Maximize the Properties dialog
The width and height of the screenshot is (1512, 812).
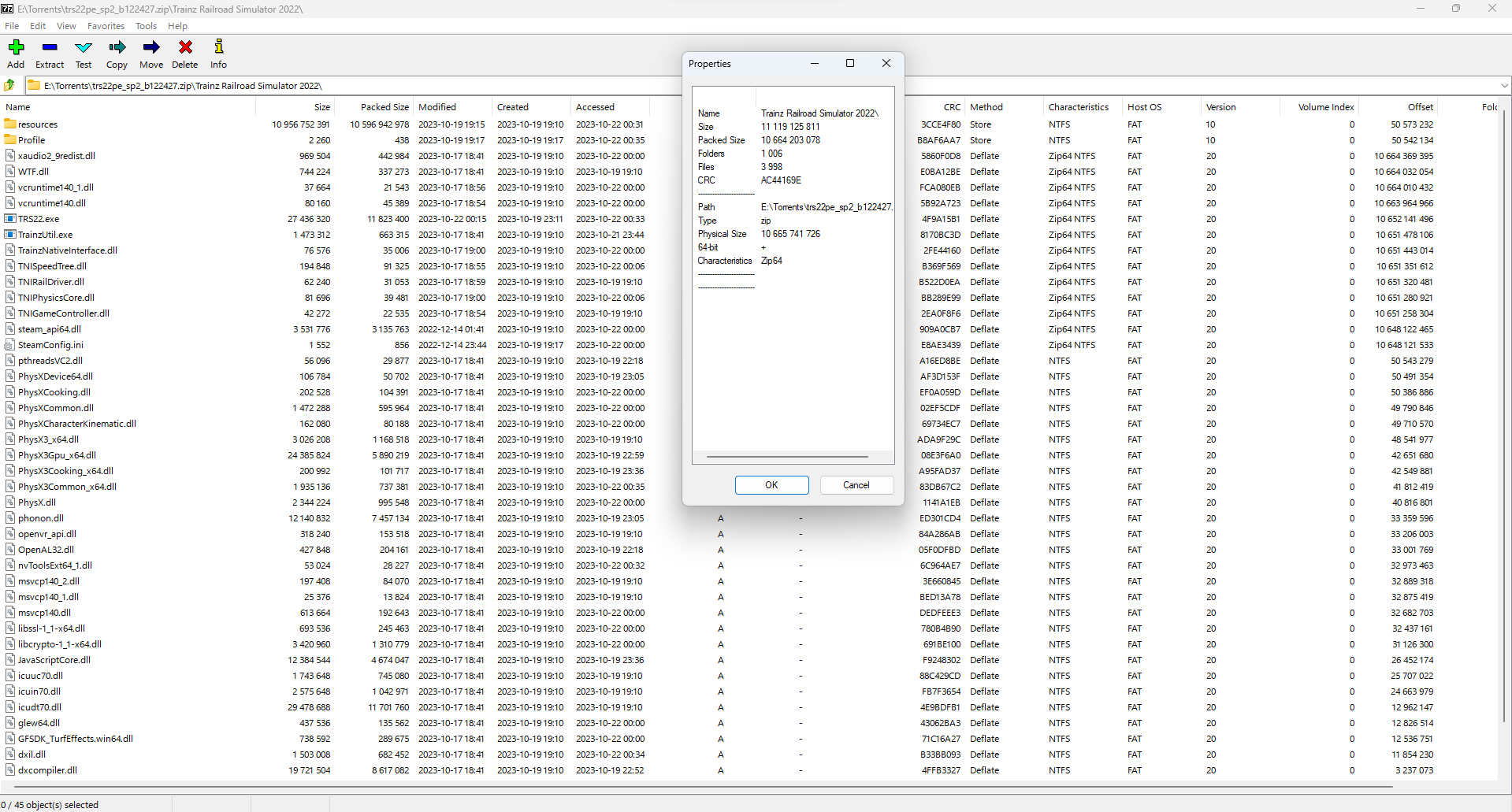coord(850,64)
